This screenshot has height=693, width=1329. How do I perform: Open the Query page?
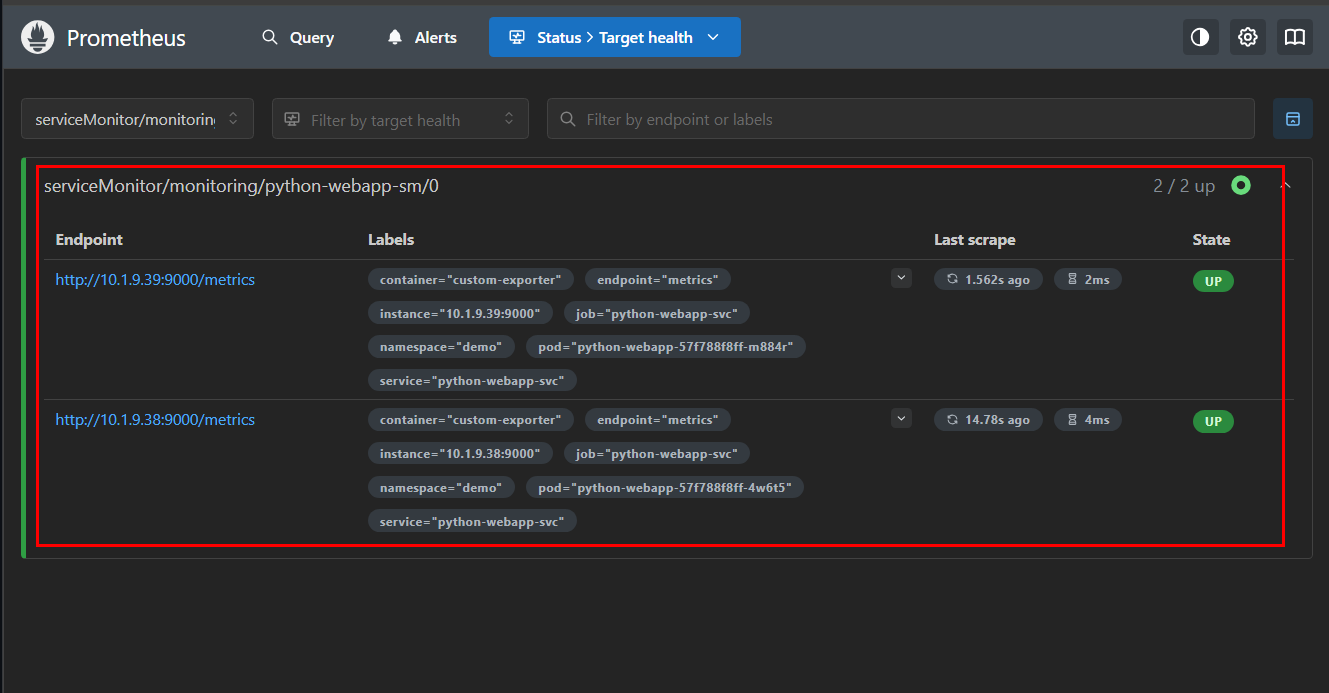click(x=298, y=37)
